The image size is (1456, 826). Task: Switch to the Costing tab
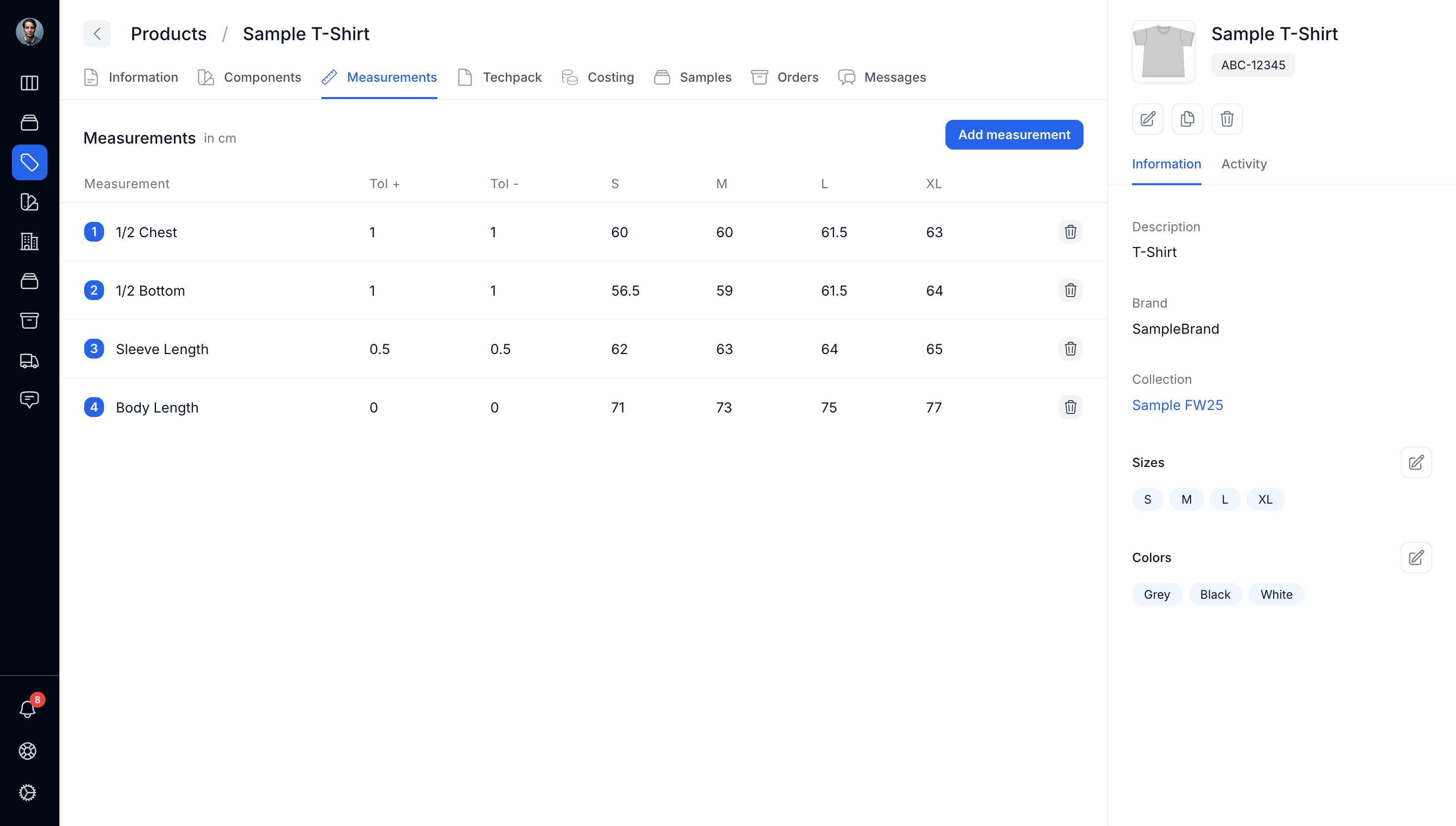point(597,77)
